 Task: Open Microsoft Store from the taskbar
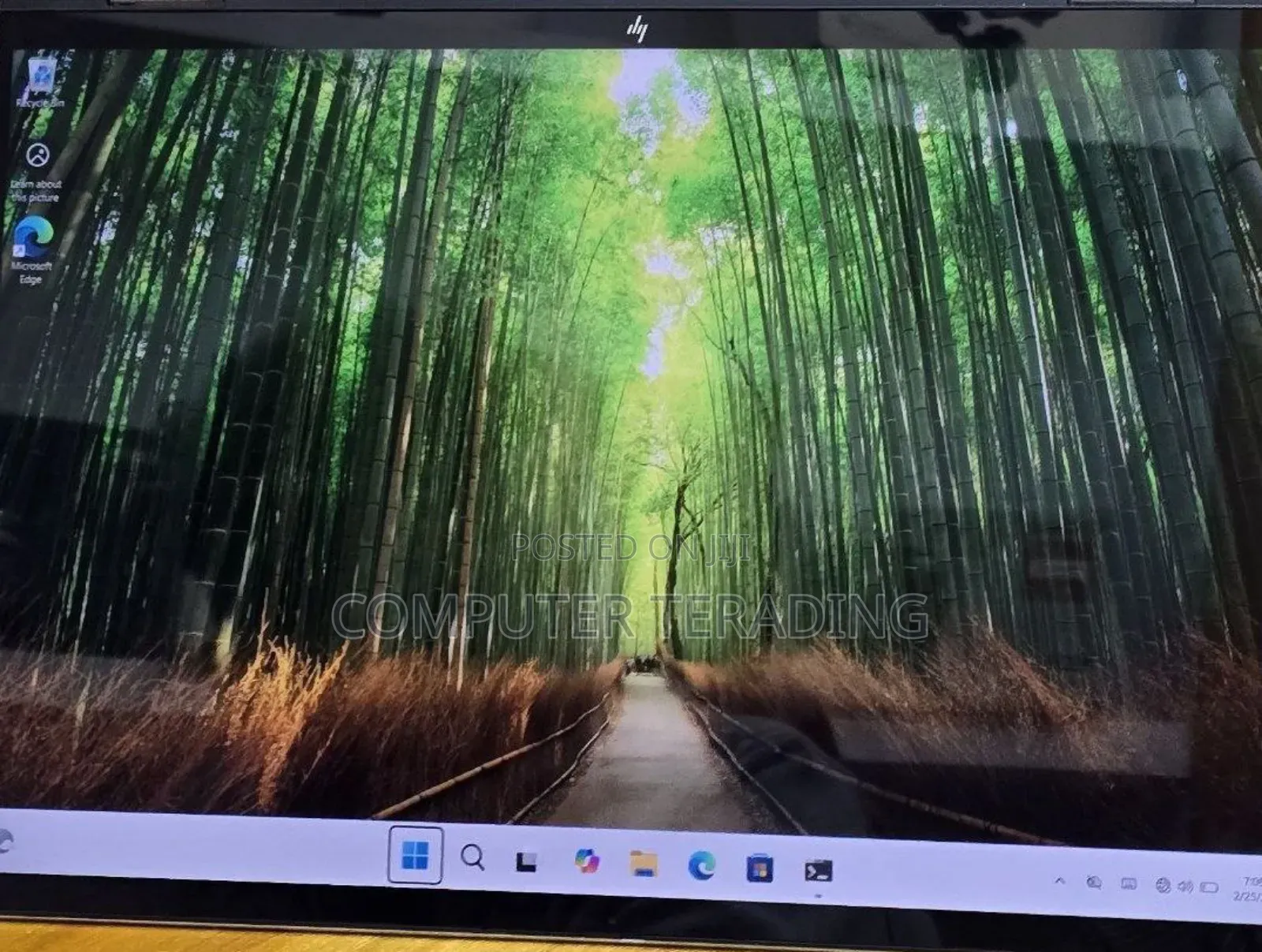point(760,868)
